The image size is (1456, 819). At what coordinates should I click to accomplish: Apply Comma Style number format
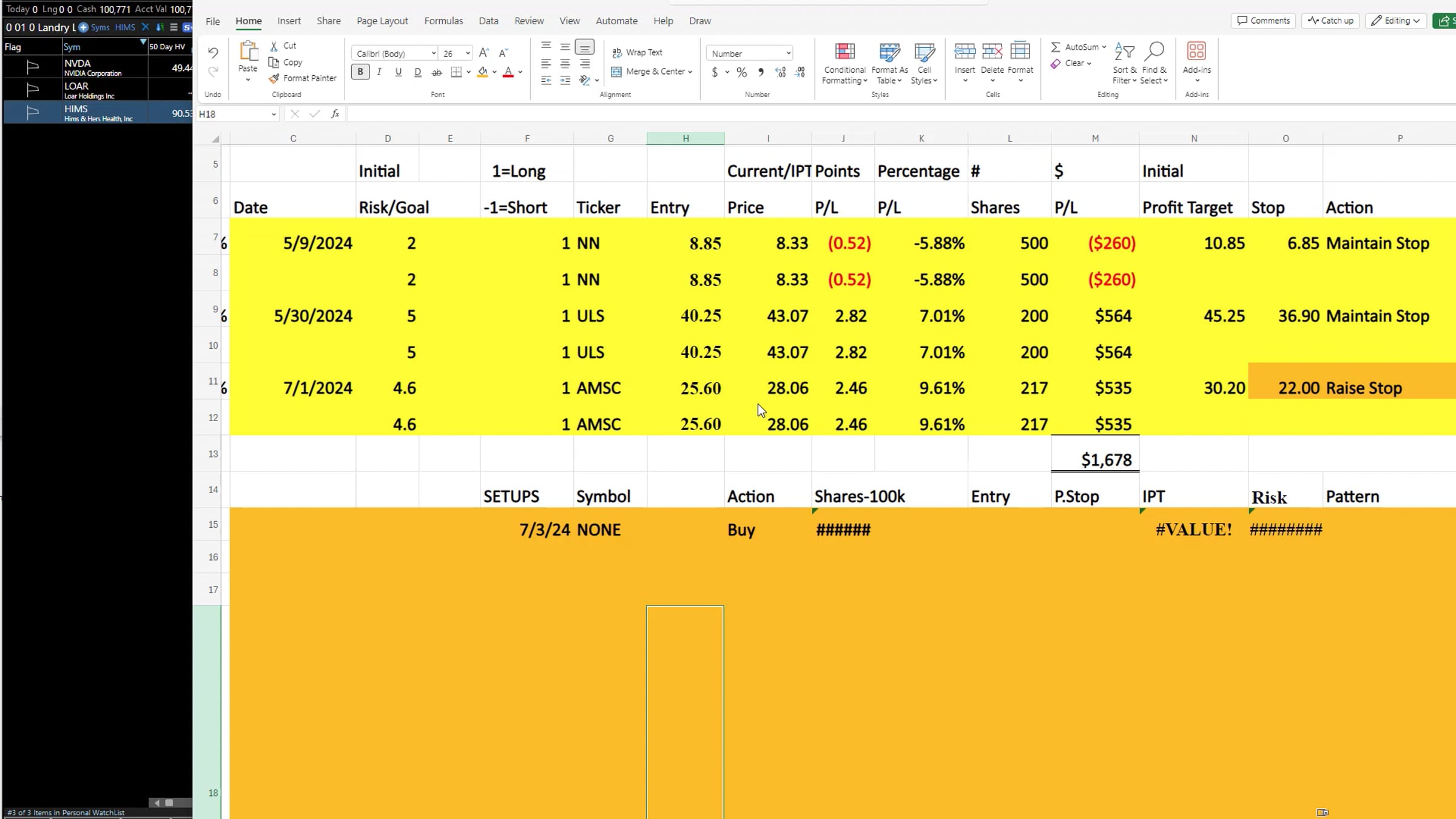coord(761,73)
